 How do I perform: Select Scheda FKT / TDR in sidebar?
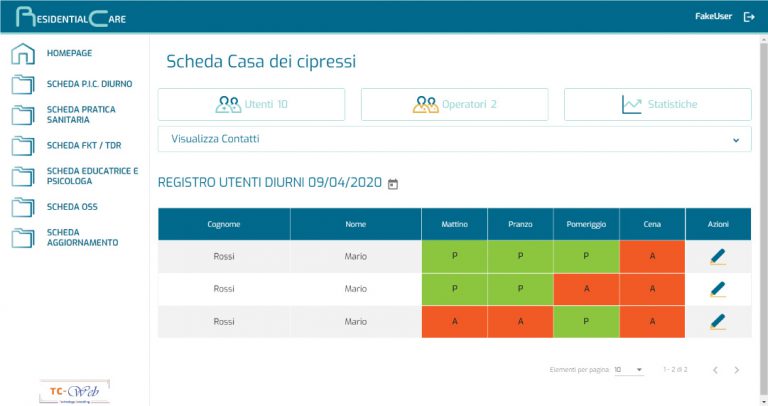82,145
